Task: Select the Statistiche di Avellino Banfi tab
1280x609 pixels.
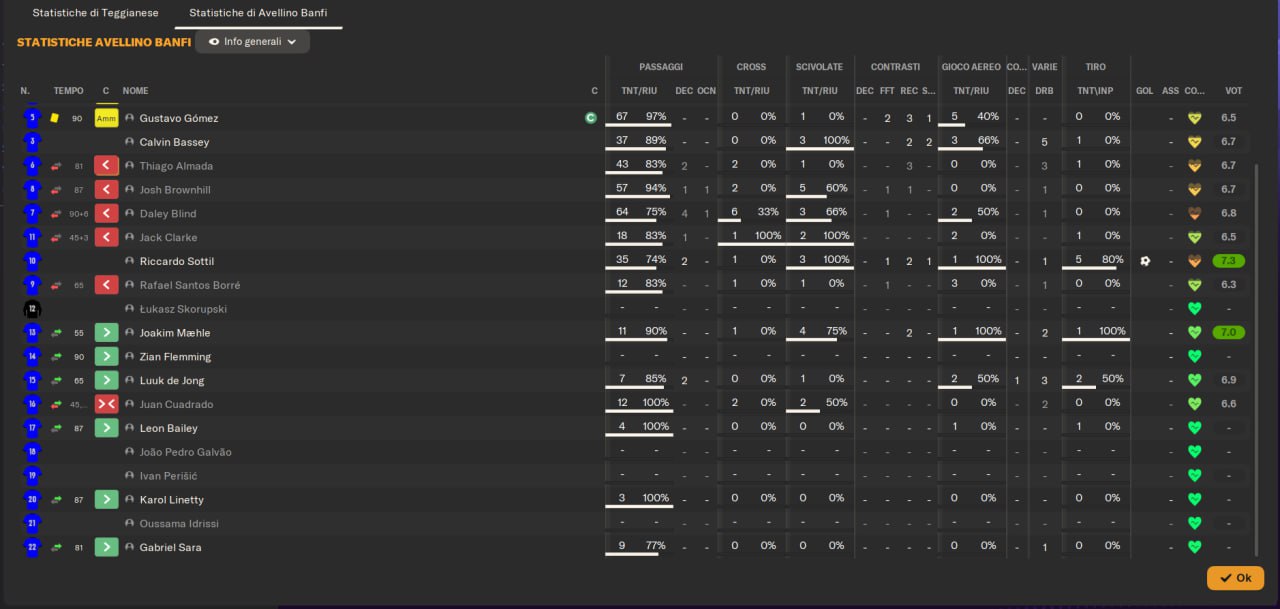Action: click(258, 14)
